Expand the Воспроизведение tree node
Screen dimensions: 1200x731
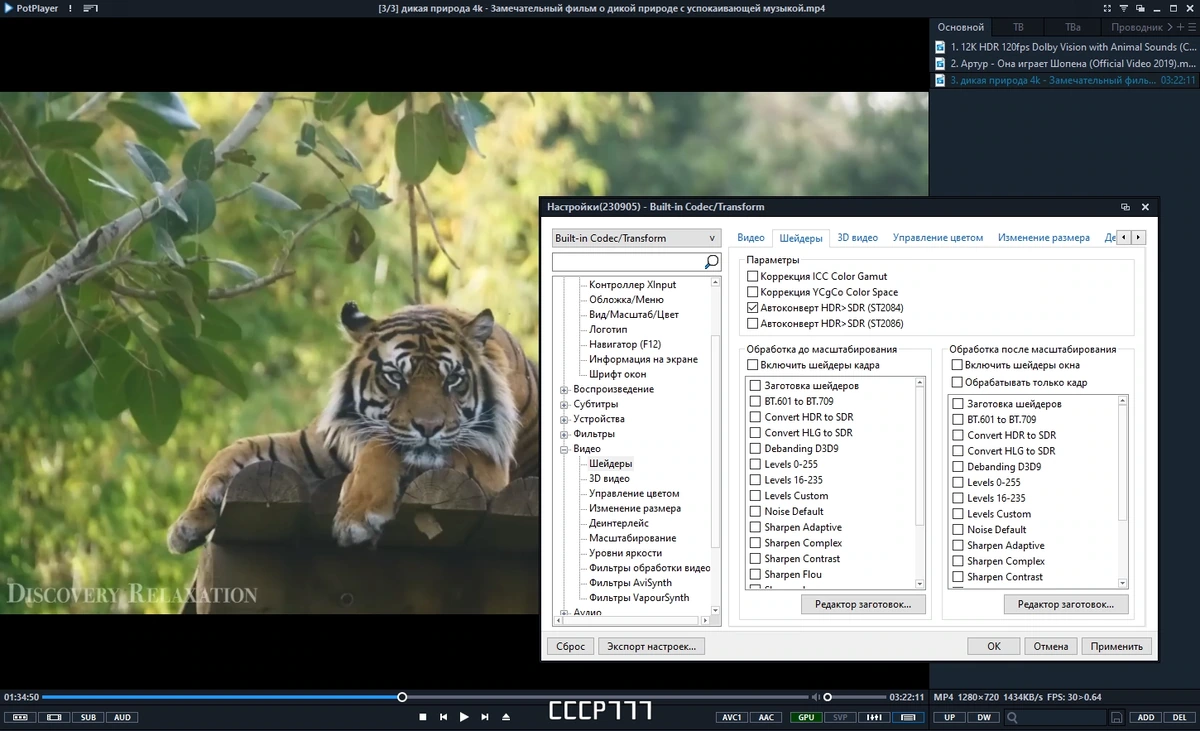pos(564,389)
